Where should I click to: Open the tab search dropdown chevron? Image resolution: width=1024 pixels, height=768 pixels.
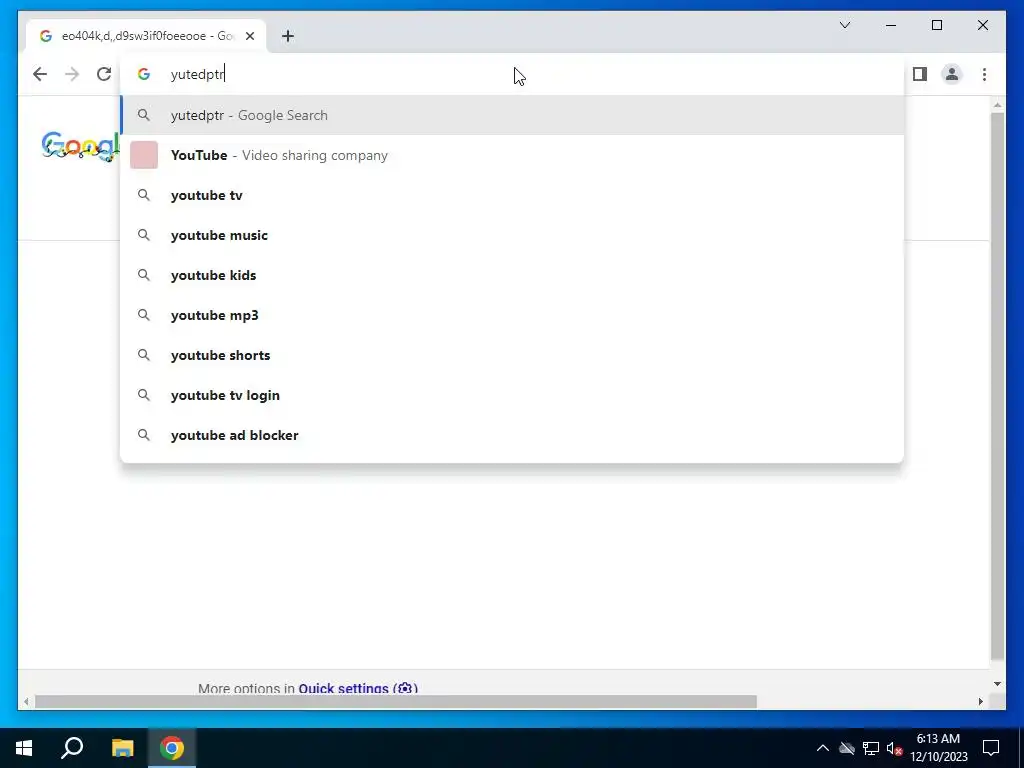(844, 25)
